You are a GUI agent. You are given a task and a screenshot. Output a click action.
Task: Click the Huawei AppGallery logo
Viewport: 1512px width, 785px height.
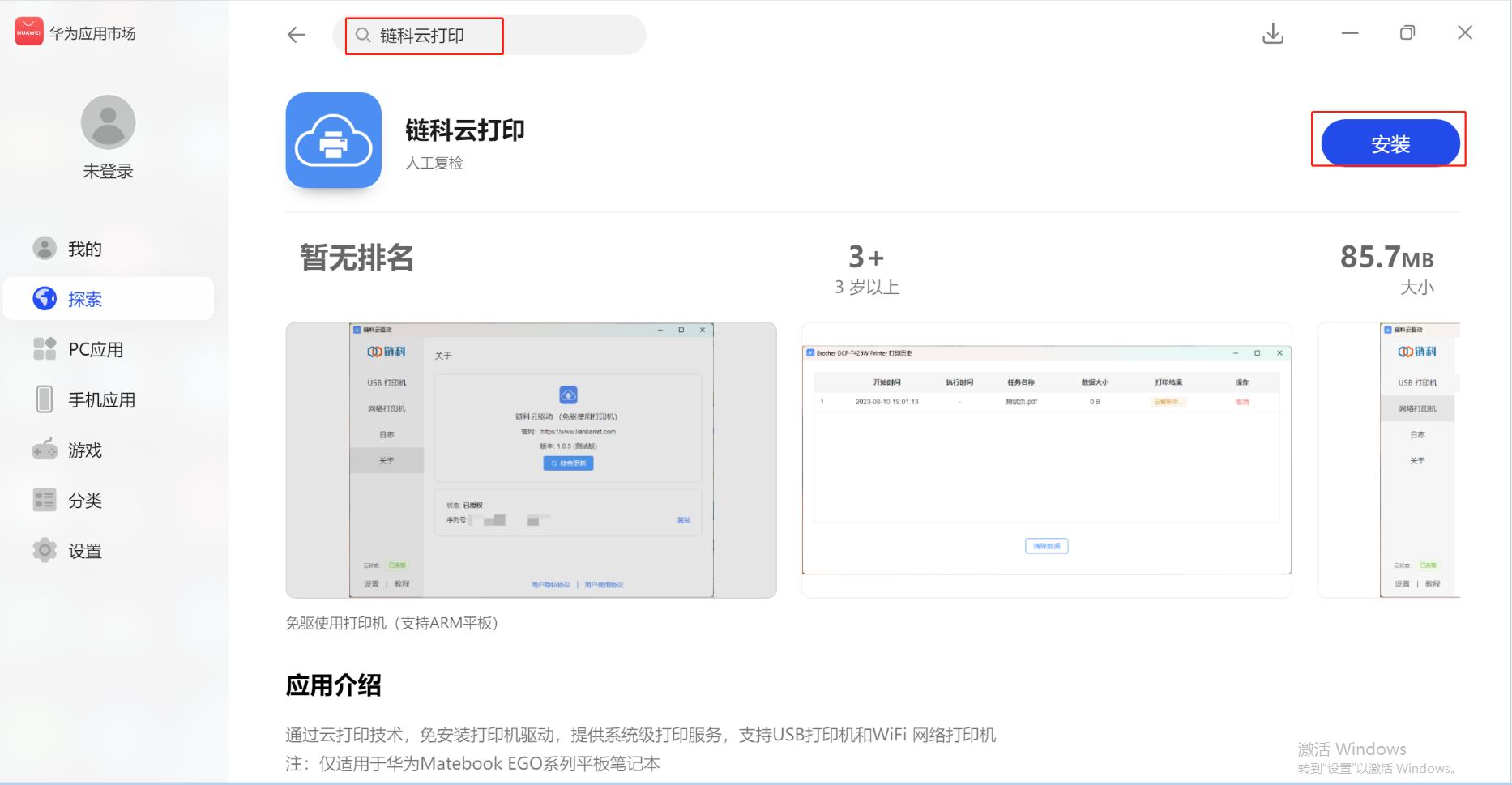point(29,32)
